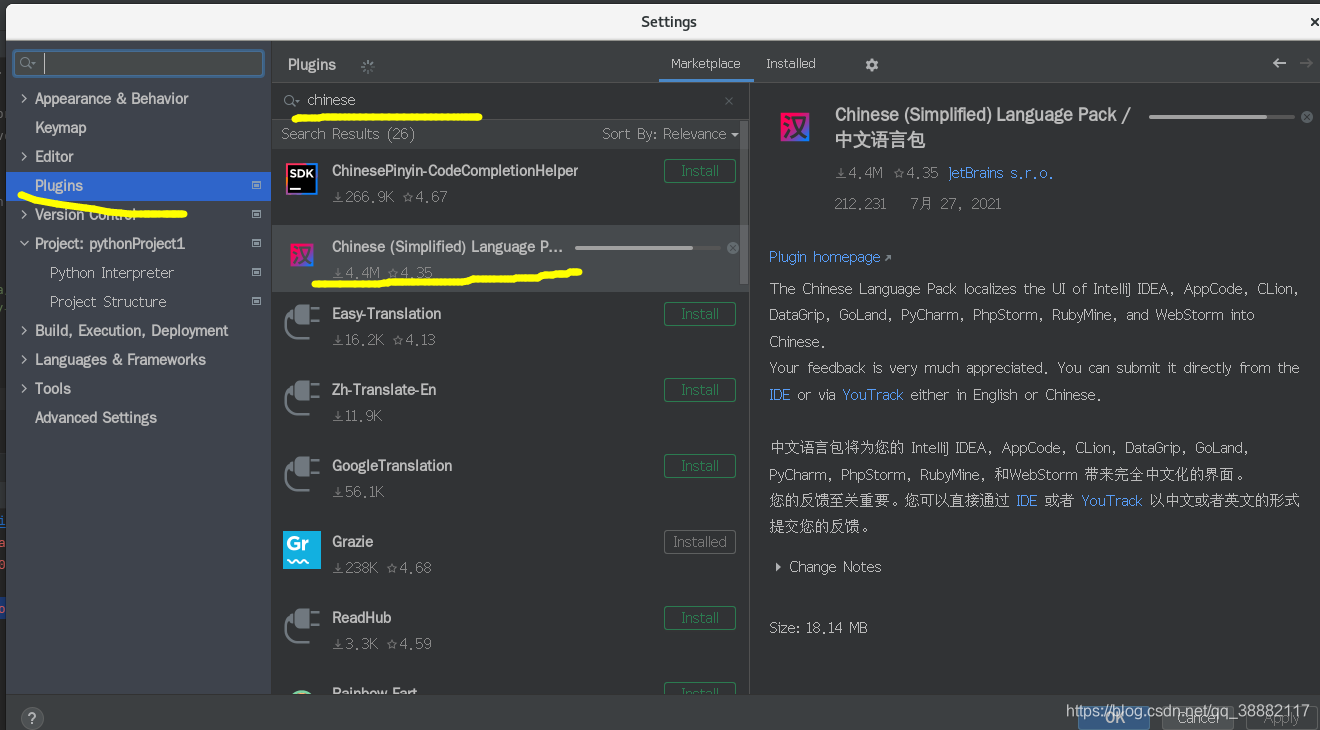Screen dimensions: 1320x730
Task: Focus the settings search input field
Action: 139,64
